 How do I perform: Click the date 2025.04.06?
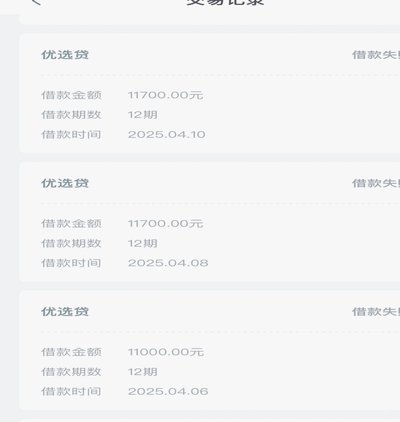tap(168, 391)
